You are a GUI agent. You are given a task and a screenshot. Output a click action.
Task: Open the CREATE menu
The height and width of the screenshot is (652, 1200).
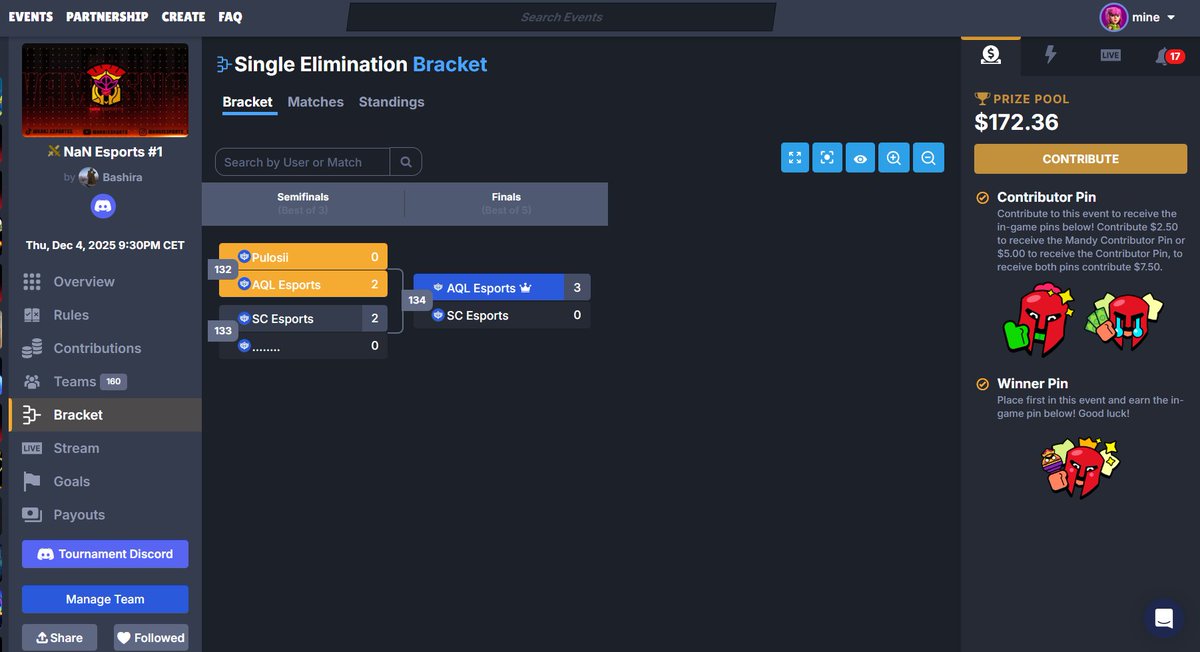[183, 16]
